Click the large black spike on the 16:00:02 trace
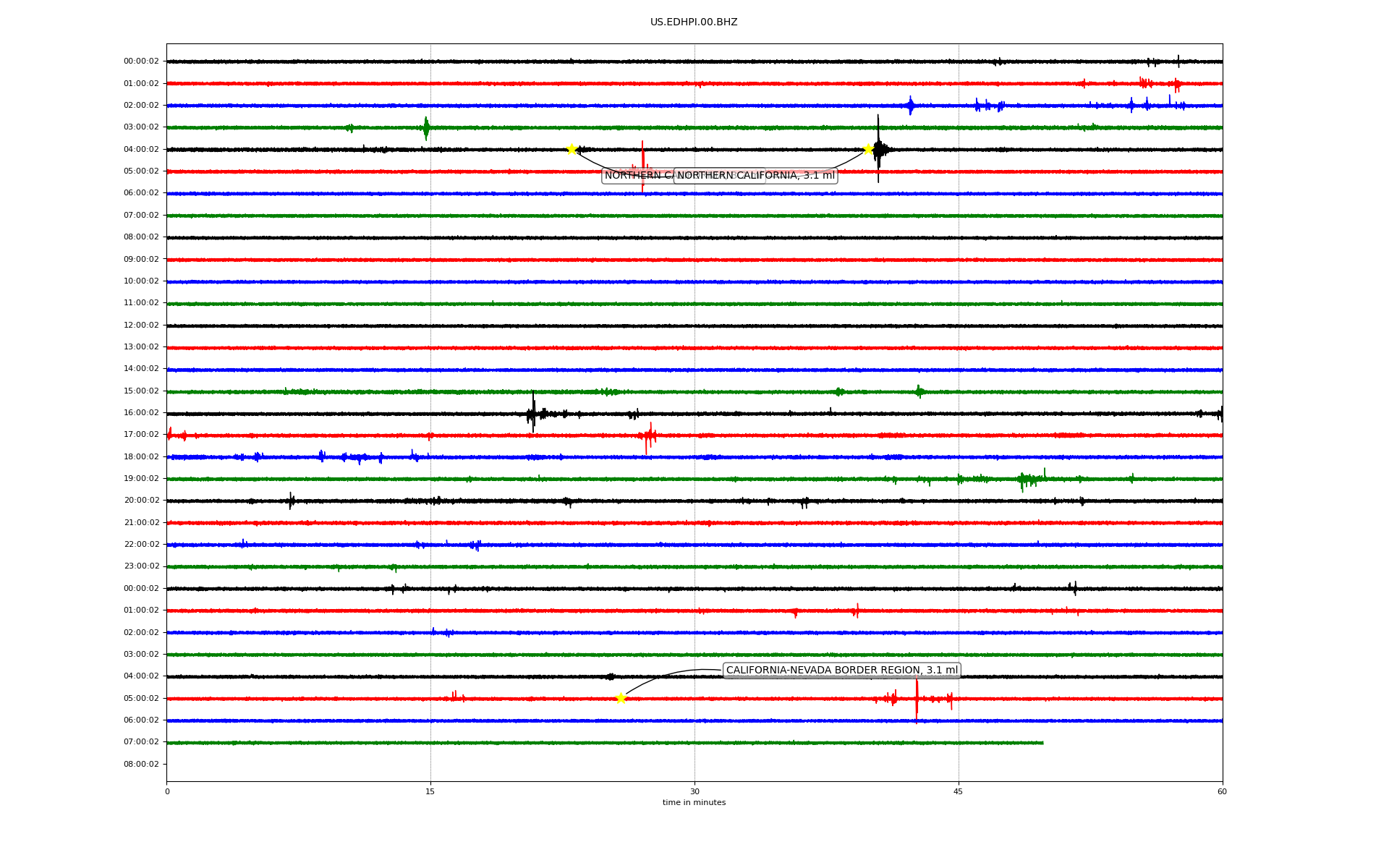 click(533, 413)
